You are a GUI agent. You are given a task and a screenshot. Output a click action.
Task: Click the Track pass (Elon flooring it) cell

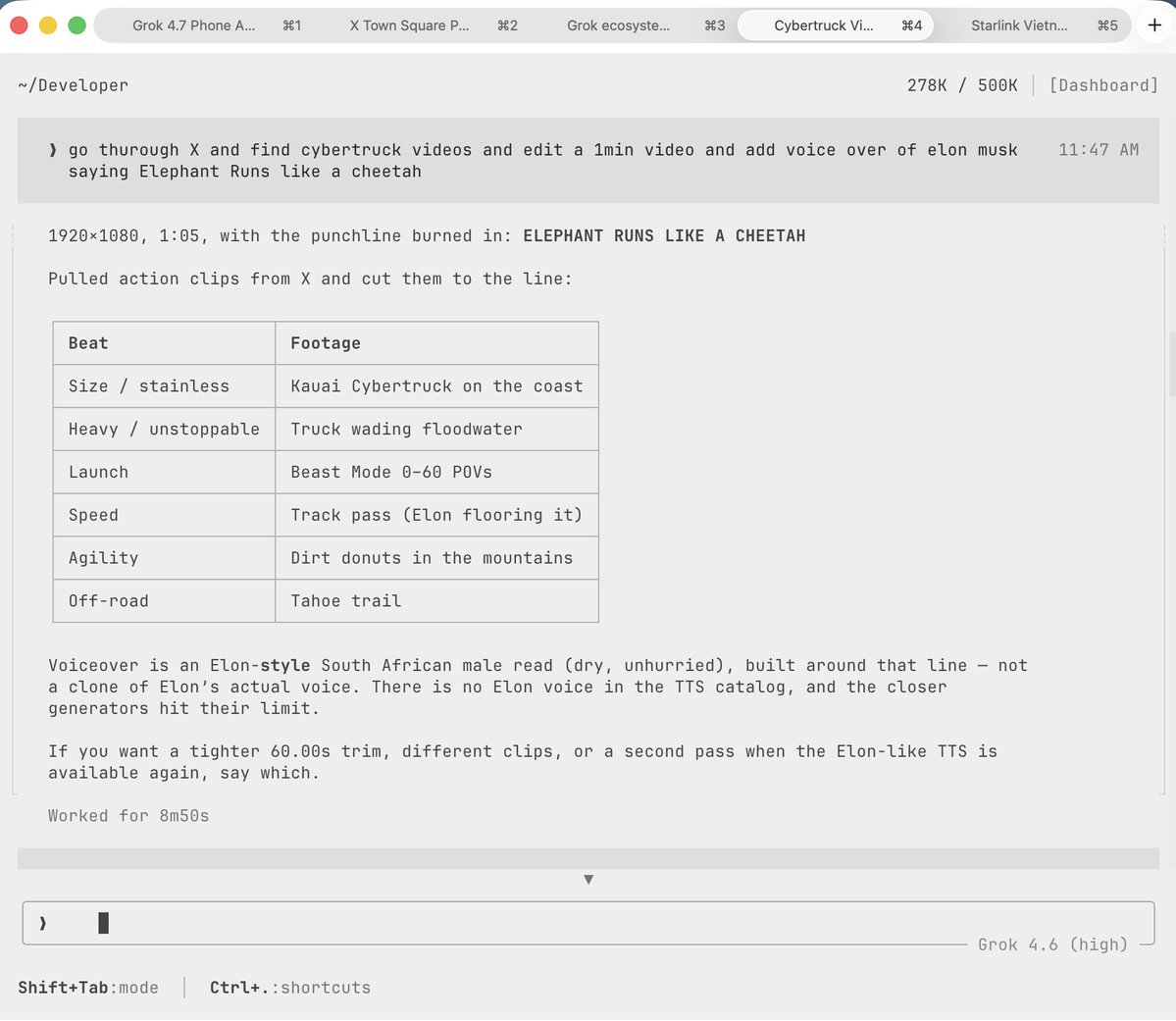tap(436, 515)
